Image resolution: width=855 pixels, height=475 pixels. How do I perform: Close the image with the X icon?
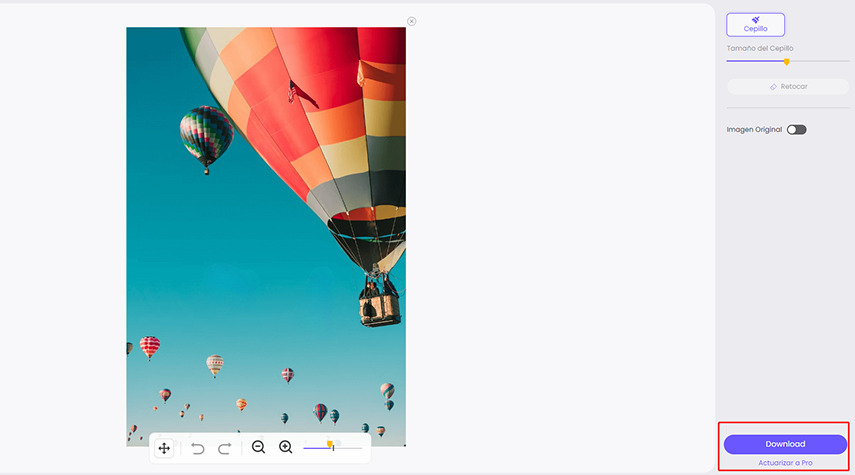pos(412,21)
